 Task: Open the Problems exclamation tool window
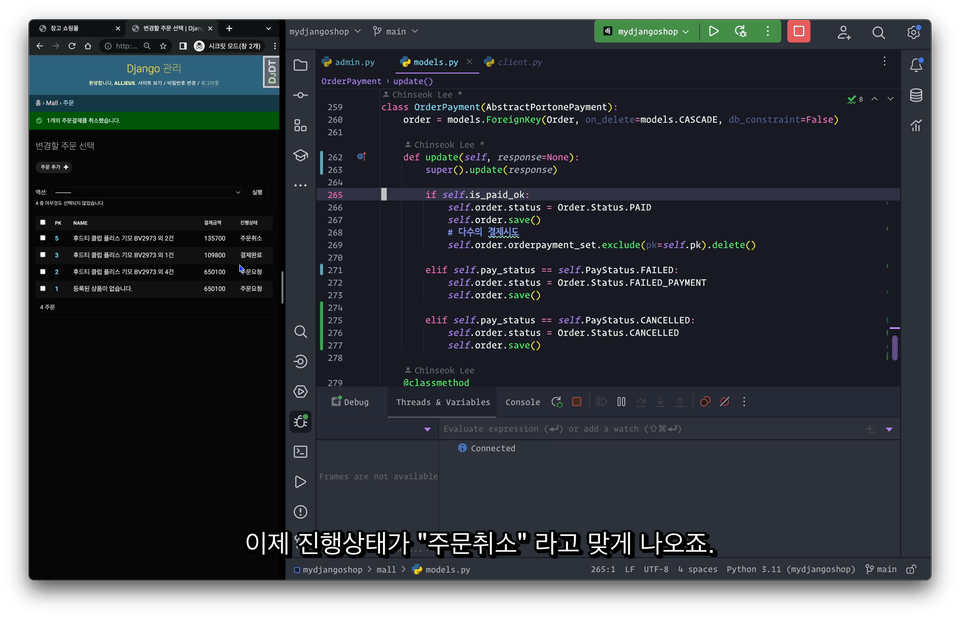[300, 511]
